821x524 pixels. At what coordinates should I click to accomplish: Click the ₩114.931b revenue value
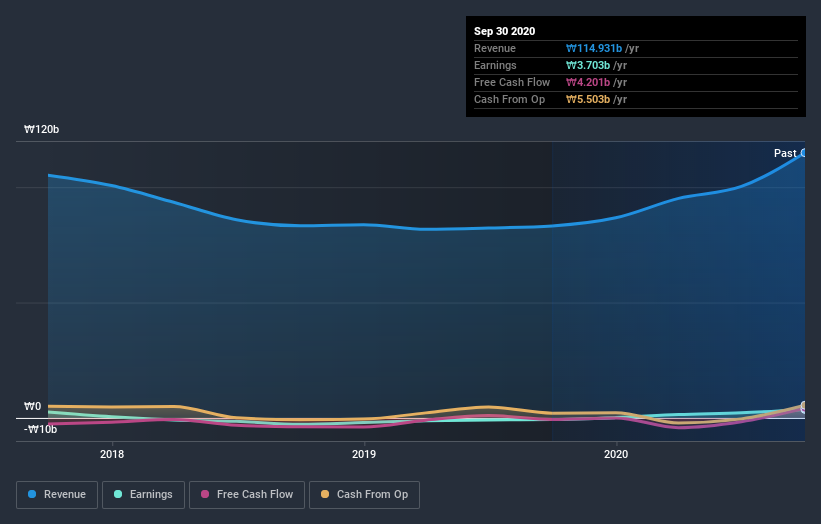tap(594, 48)
